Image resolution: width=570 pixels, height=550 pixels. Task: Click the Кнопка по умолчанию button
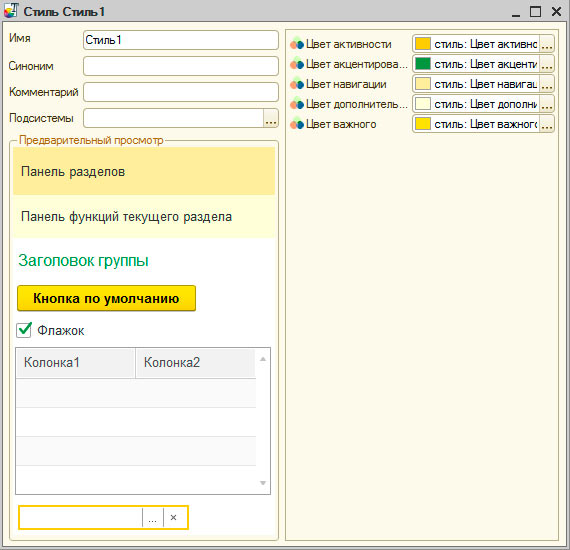click(106, 298)
